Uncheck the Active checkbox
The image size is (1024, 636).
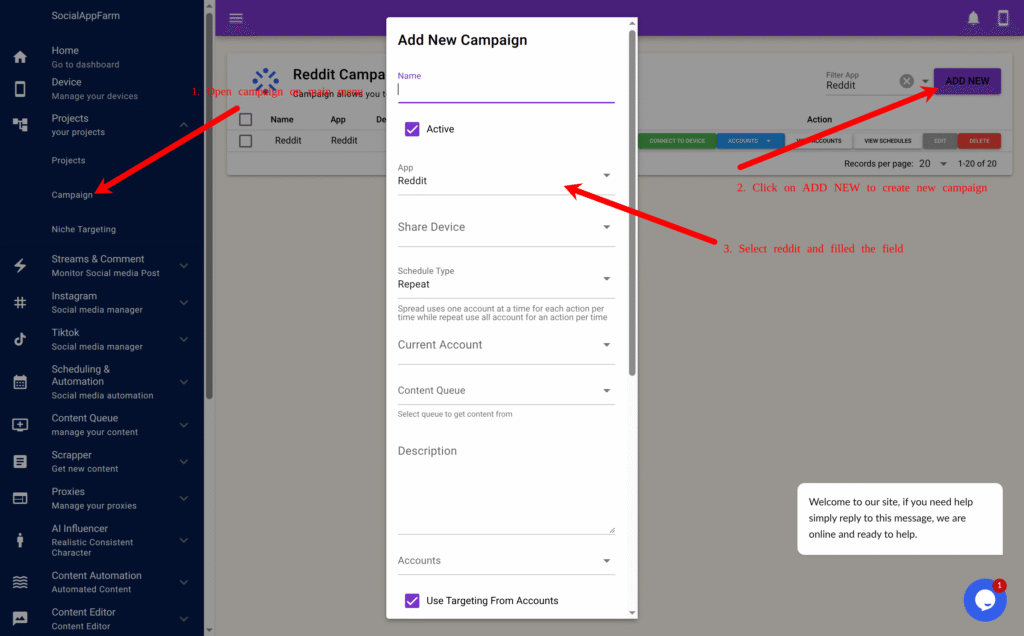[412, 129]
